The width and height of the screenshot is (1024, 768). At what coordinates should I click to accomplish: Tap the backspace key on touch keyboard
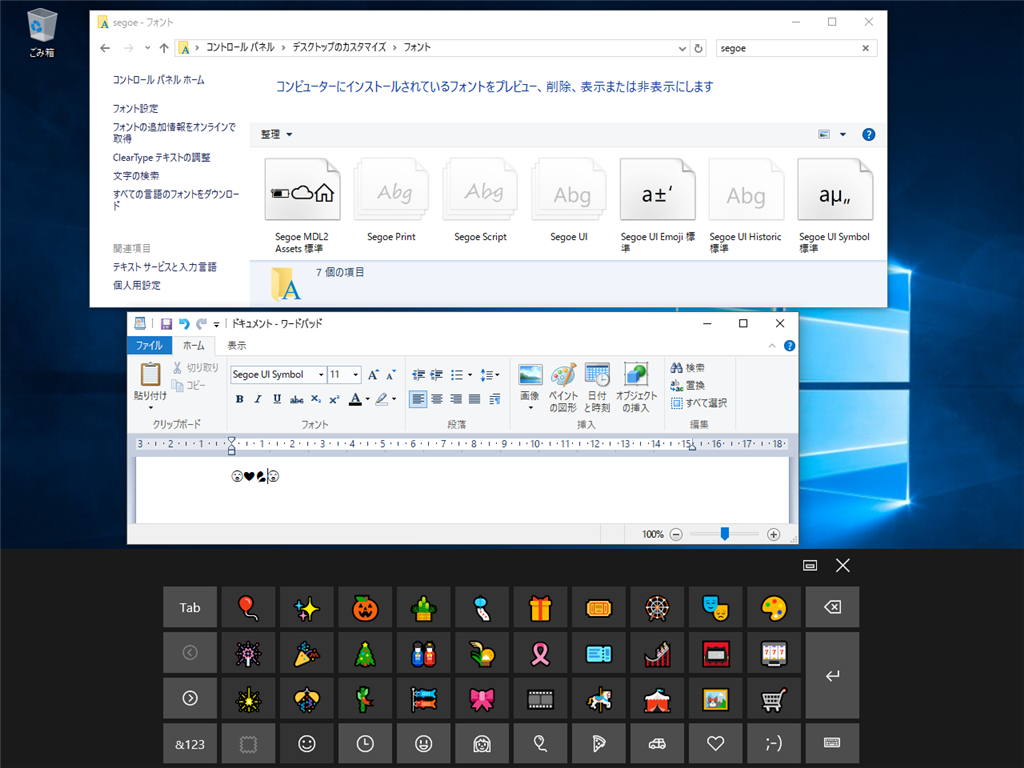point(833,607)
